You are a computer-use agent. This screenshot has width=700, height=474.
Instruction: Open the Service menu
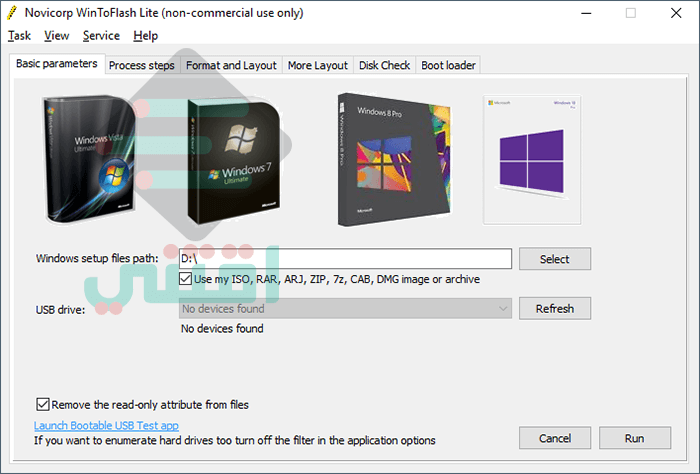[x=101, y=36]
